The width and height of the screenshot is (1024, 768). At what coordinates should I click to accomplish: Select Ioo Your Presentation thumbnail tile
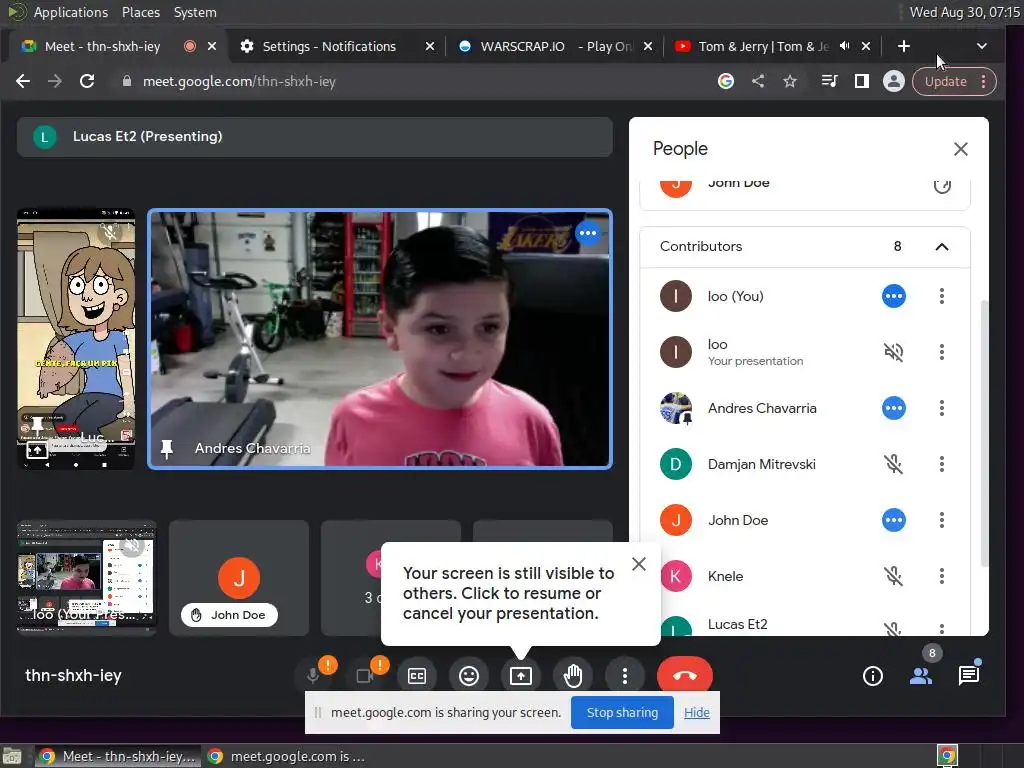(86, 577)
